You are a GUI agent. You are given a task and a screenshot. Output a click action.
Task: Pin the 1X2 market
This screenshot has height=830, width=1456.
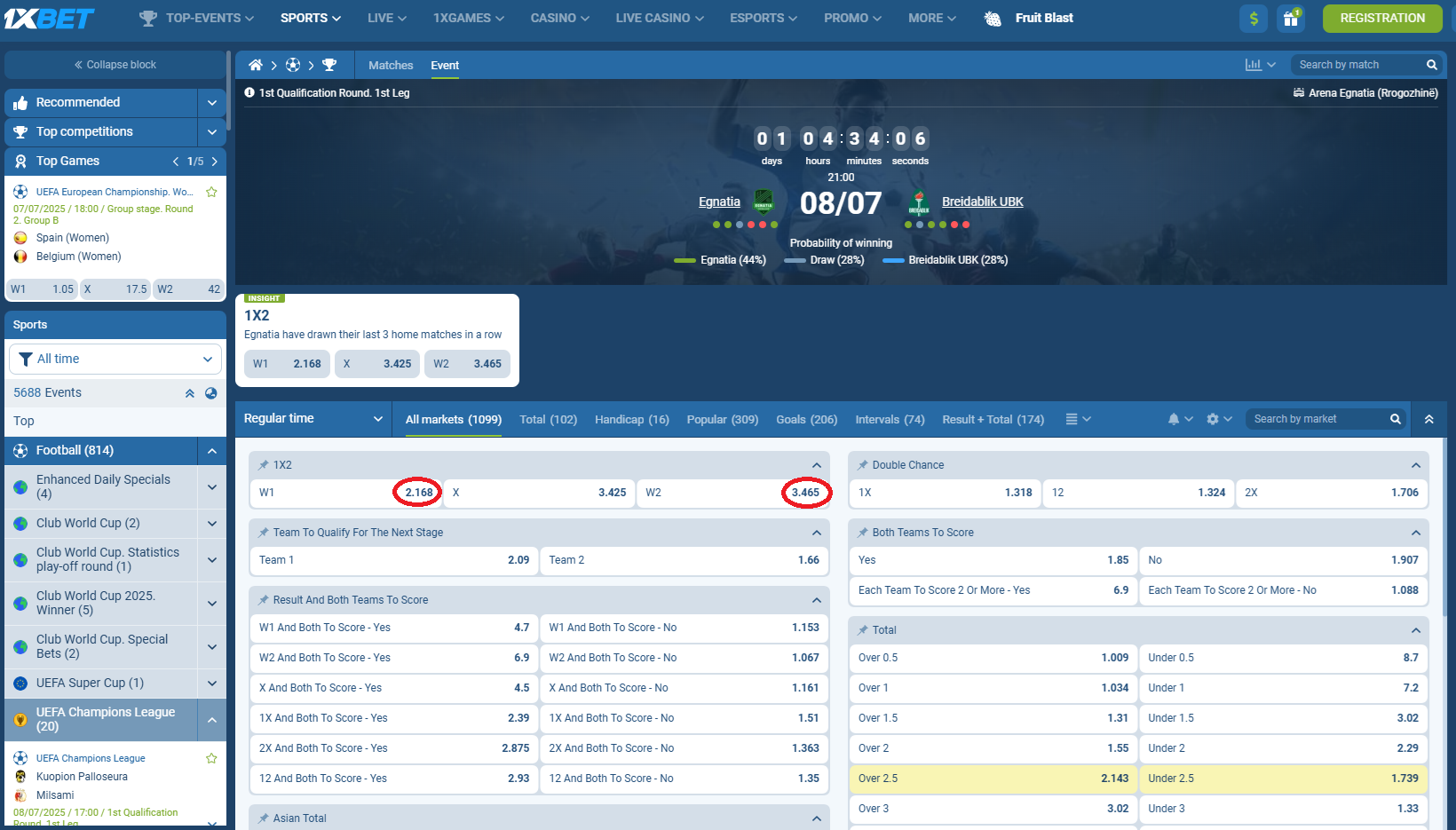pos(264,465)
